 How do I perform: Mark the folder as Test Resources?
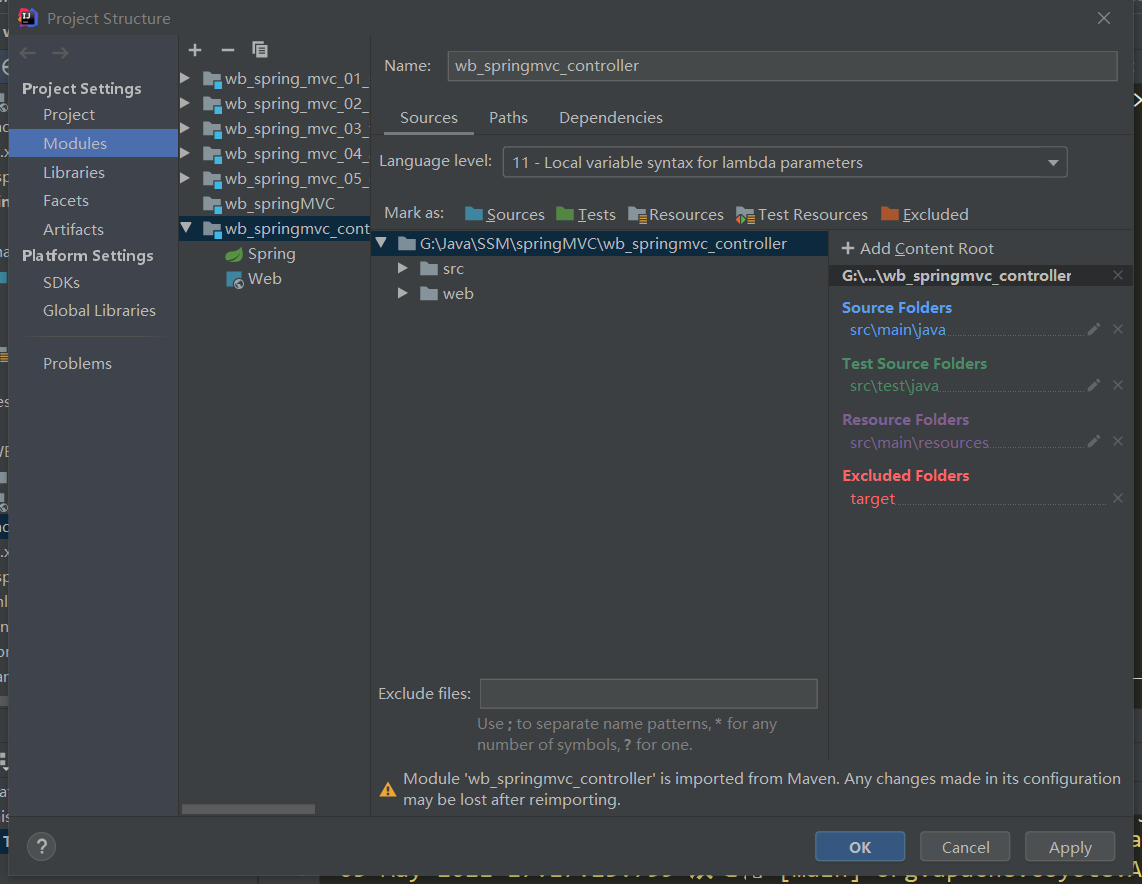pyautogui.click(x=802, y=214)
